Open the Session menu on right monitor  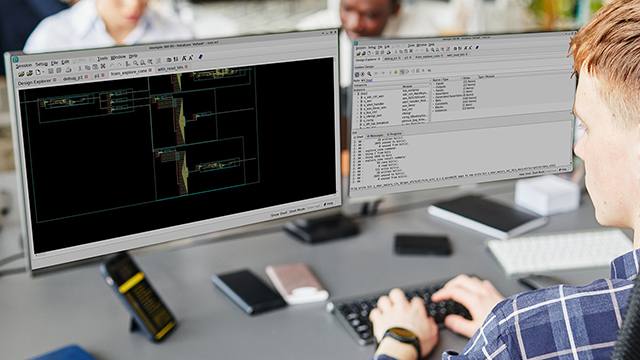(361, 48)
